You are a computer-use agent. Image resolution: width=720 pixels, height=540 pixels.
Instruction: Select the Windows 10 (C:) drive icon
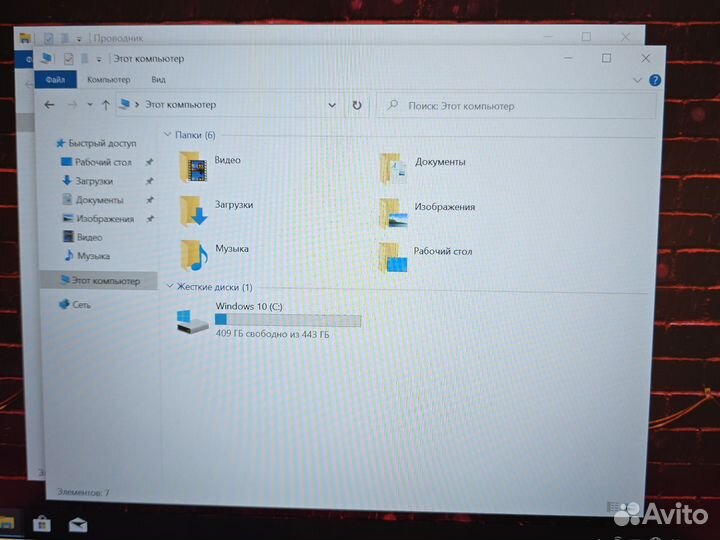click(x=193, y=322)
